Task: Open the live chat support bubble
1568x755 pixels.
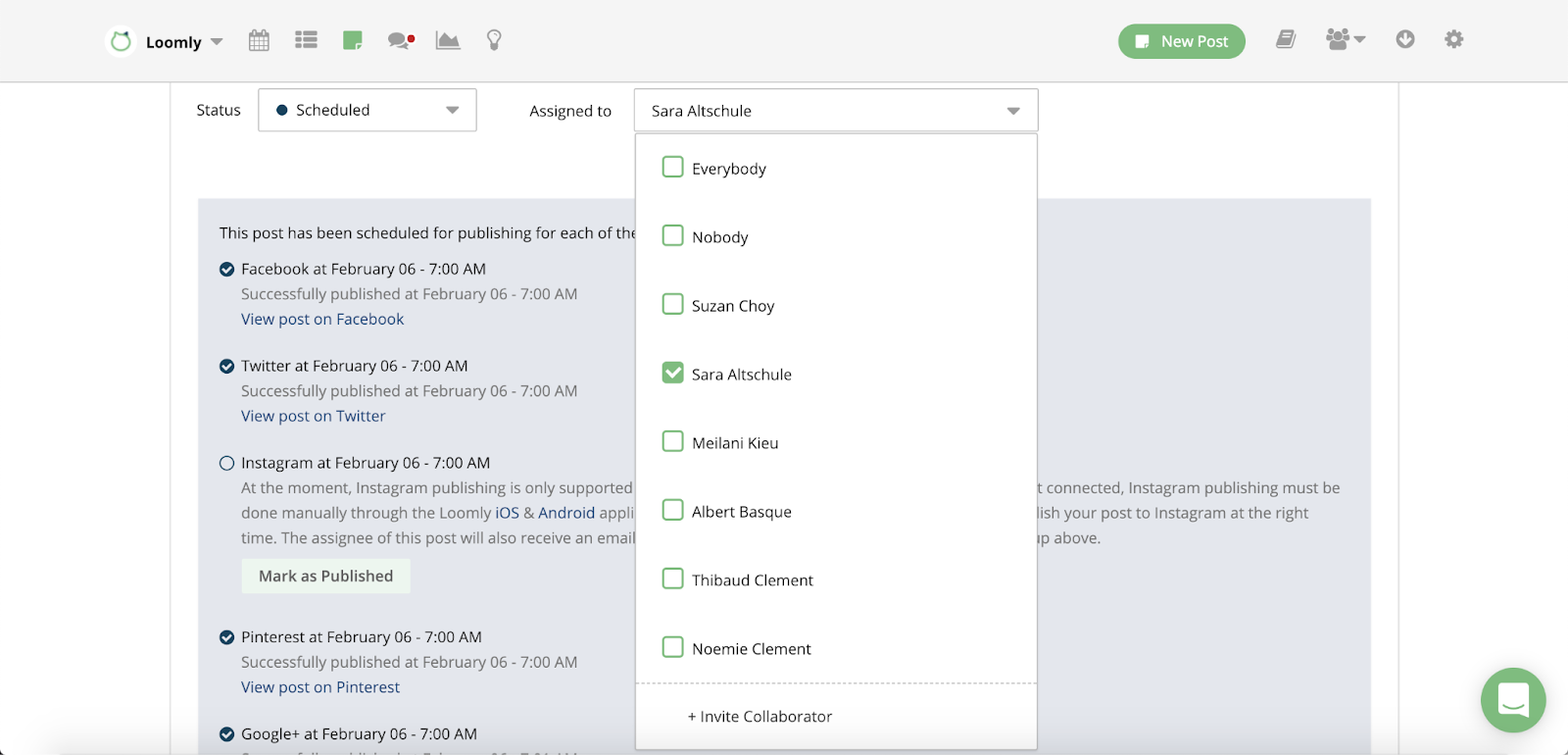Action: (1513, 700)
